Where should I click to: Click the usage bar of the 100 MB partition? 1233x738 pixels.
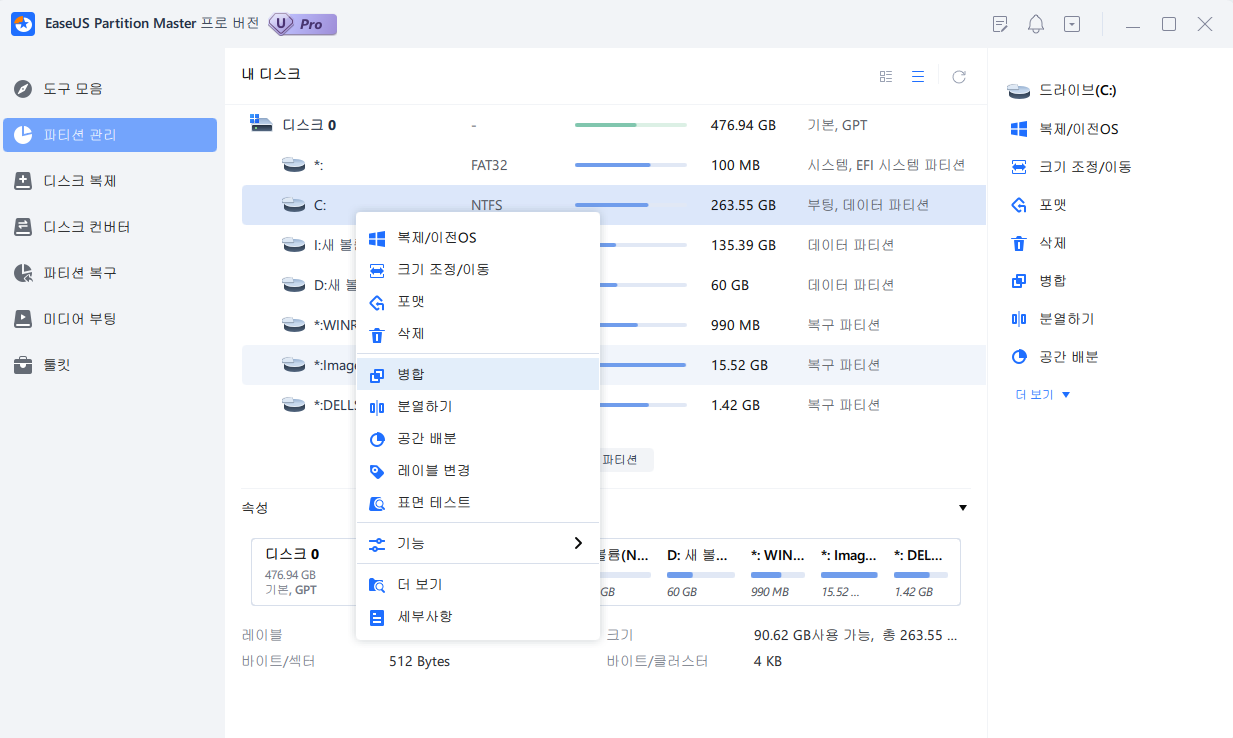click(x=630, y=165)
